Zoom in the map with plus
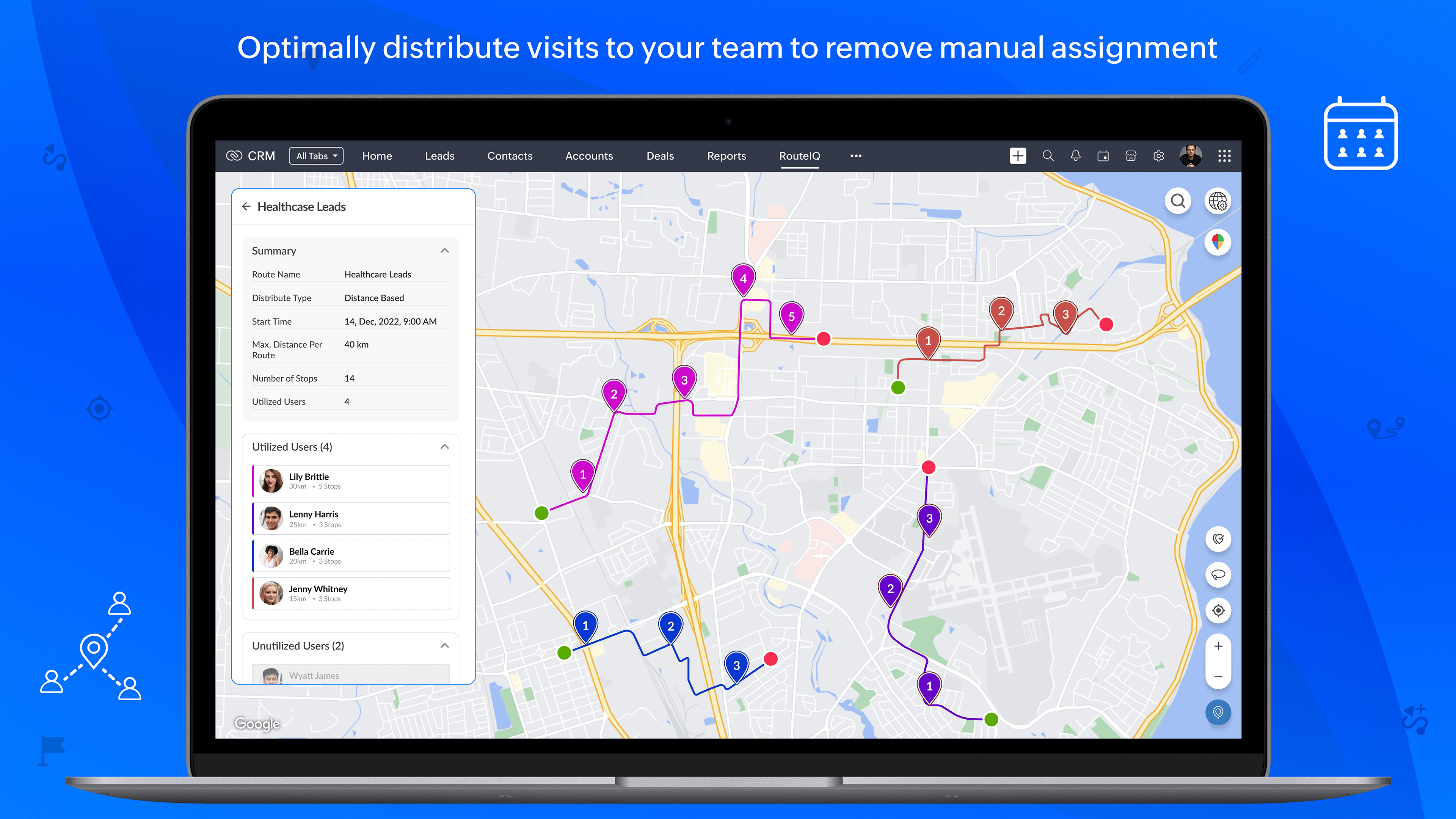 point(1218,646)
